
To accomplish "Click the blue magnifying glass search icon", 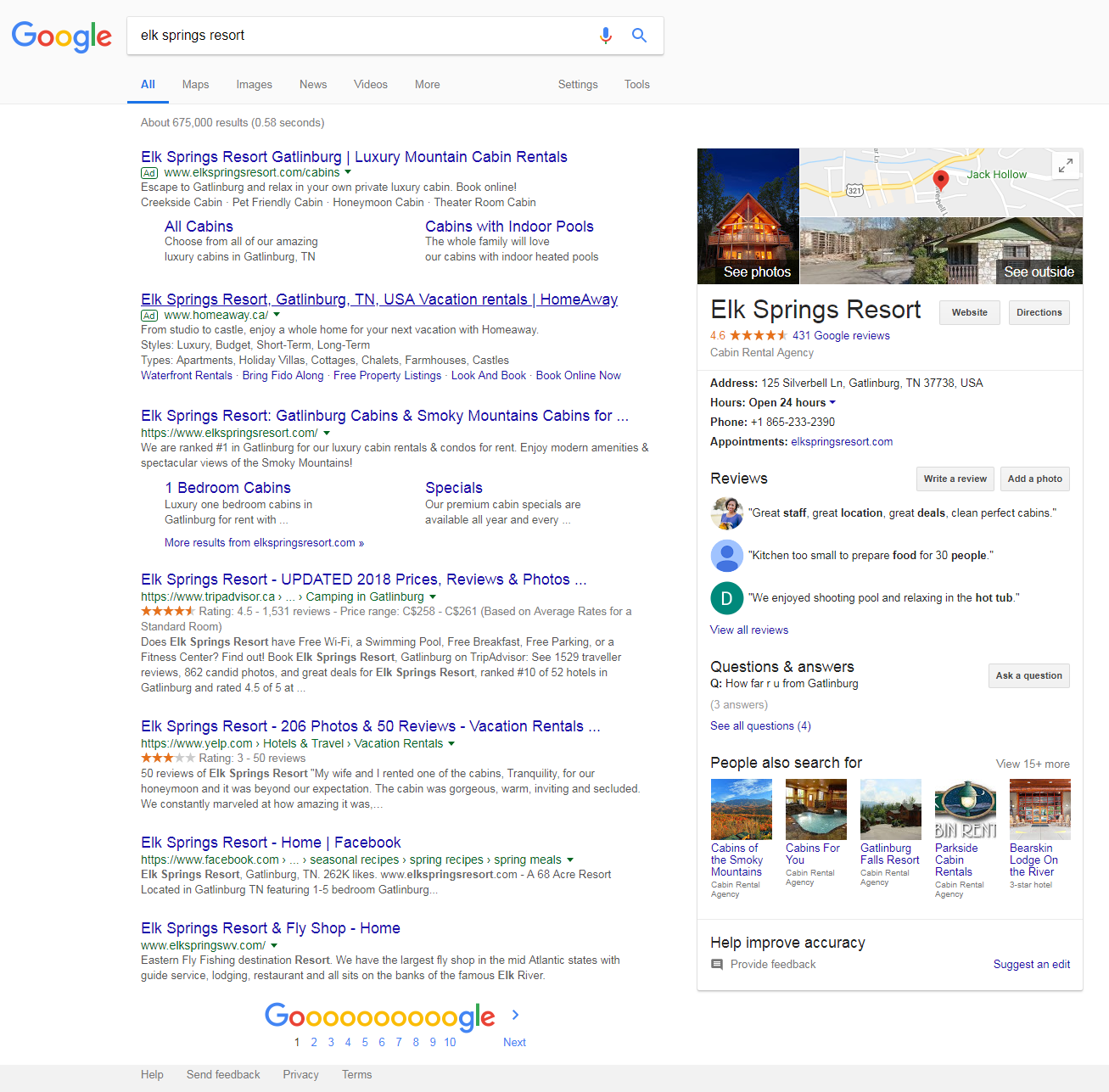I will pos(639,36).
